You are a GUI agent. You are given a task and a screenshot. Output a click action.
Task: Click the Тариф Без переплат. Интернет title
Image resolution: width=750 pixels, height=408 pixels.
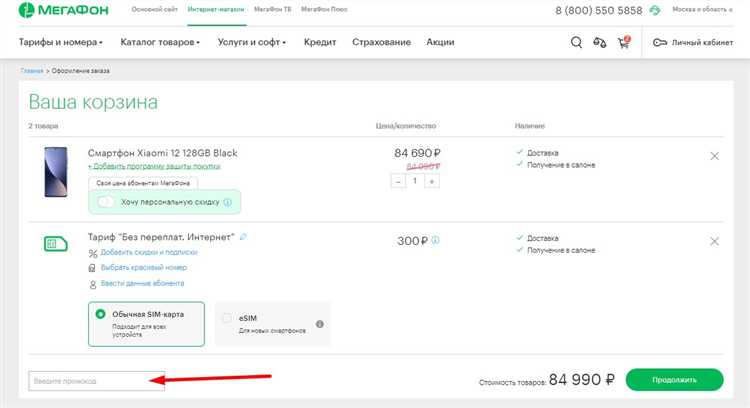point(161,237)
